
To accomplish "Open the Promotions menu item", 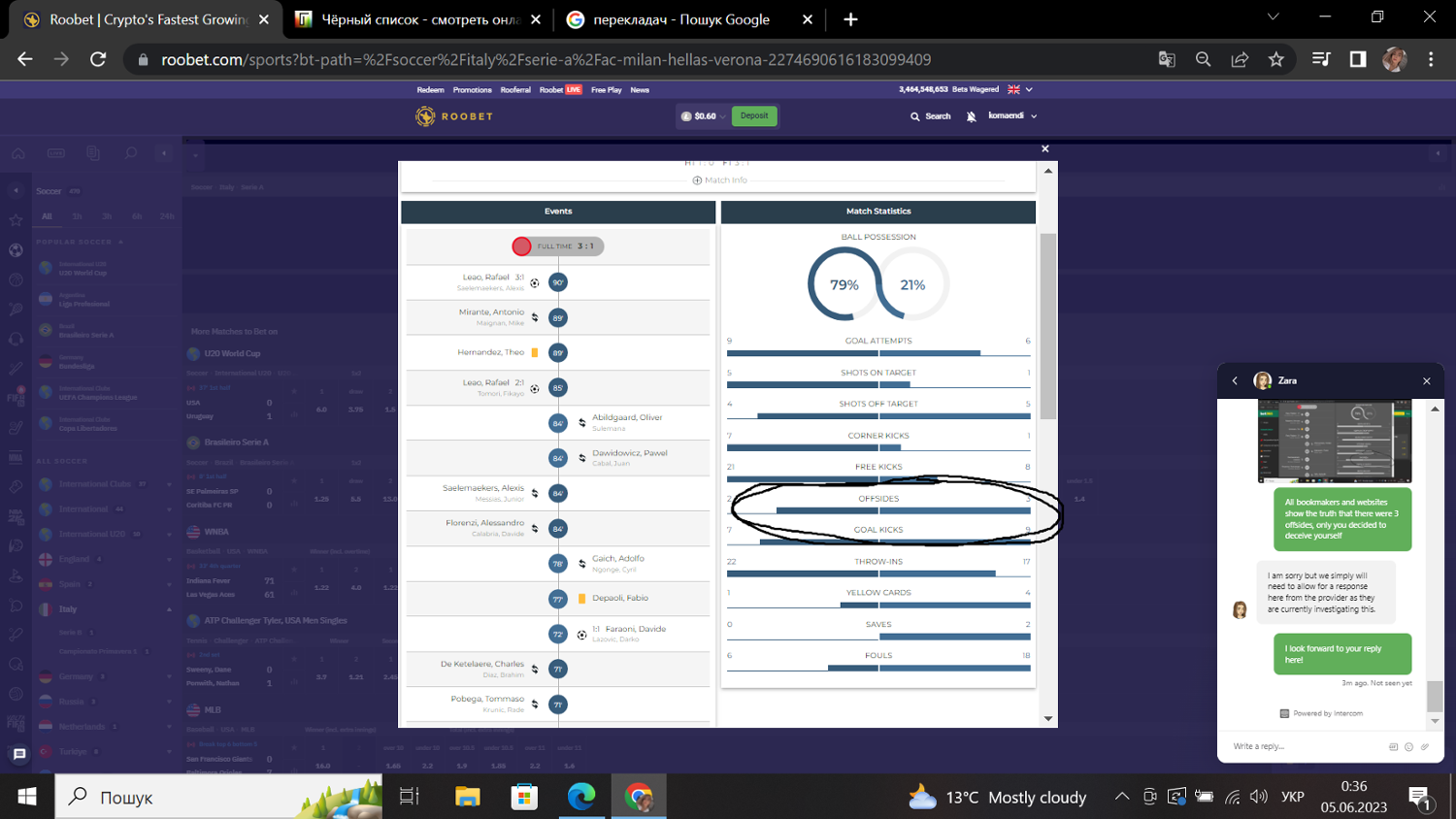I will point(472,90).
